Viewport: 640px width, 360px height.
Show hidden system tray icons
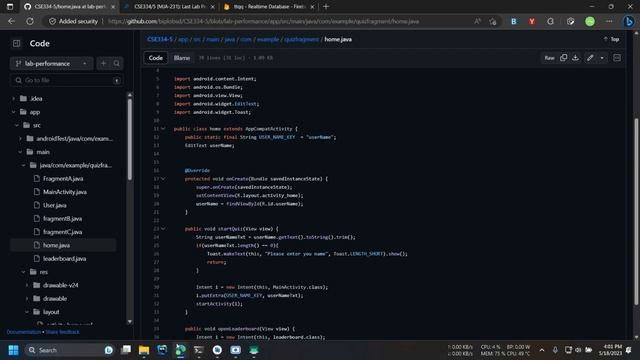[x=542, y=350]
